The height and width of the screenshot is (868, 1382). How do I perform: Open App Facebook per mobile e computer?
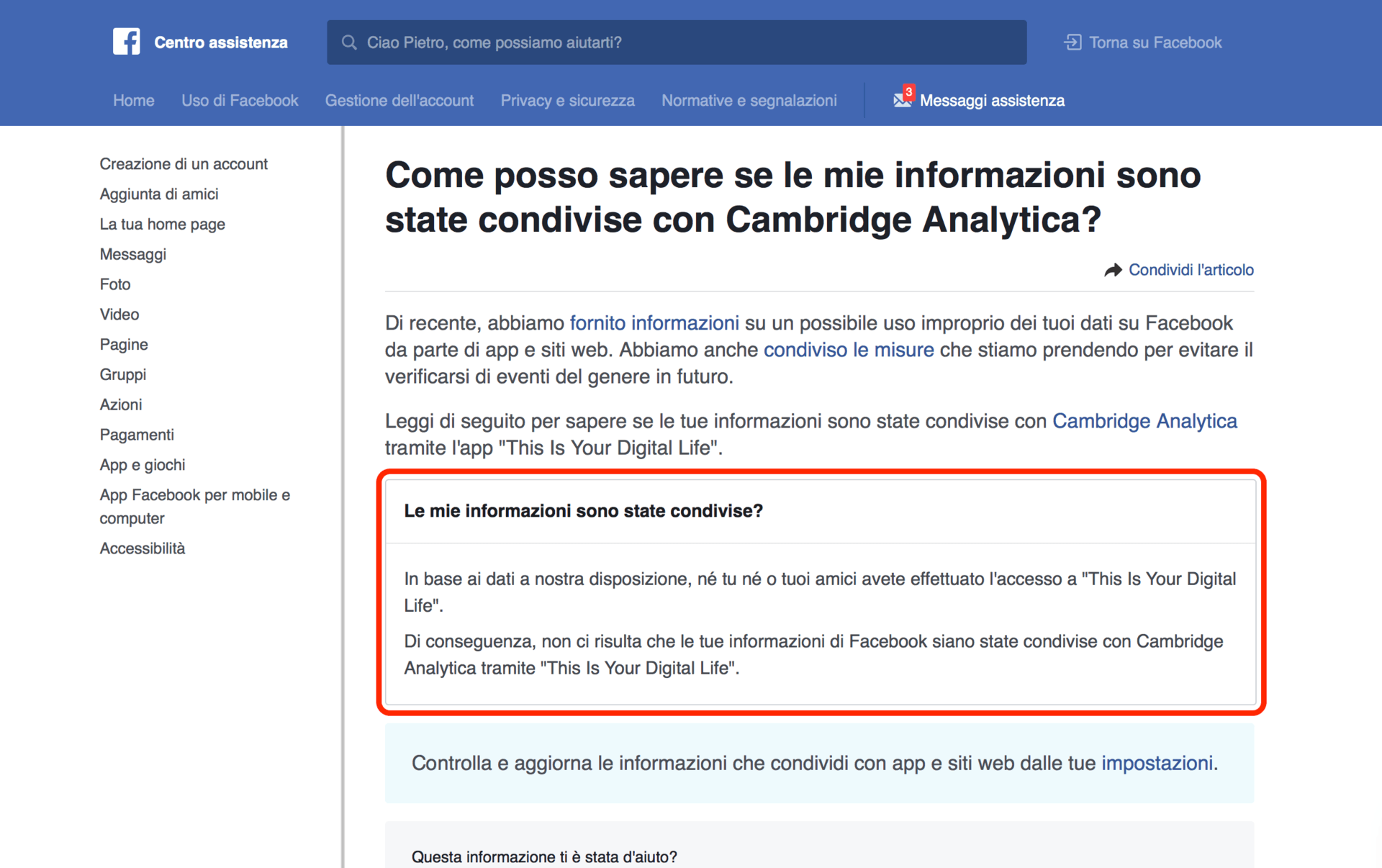coord(195,507)
